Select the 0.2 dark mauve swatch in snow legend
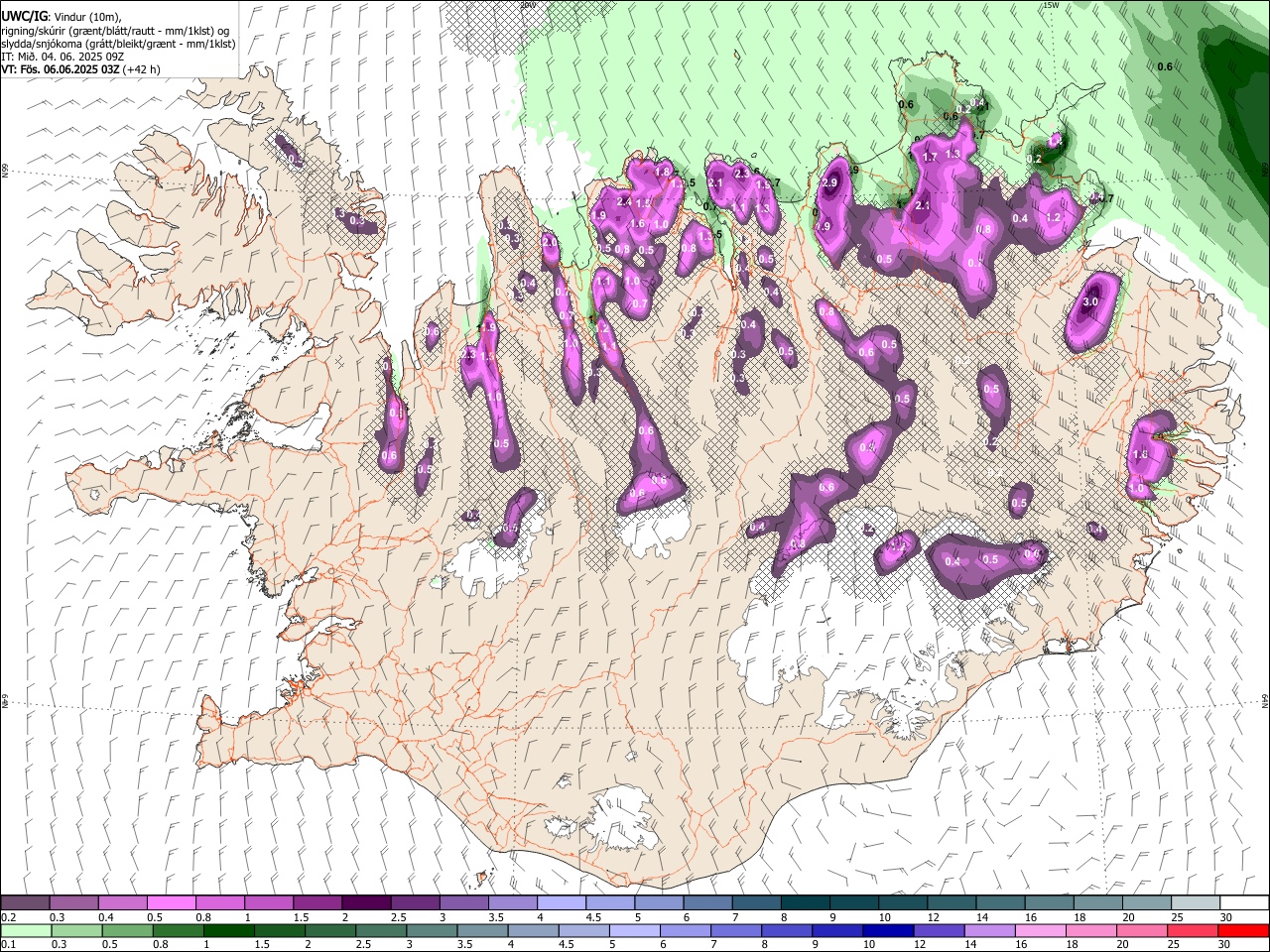Viewport: 1270px width, 952px height. point(25,903)
